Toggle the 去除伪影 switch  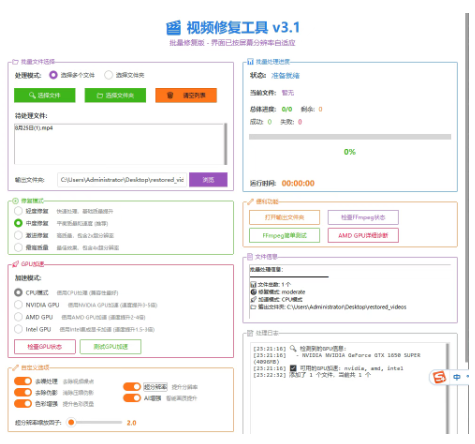[x=23, y=392]
